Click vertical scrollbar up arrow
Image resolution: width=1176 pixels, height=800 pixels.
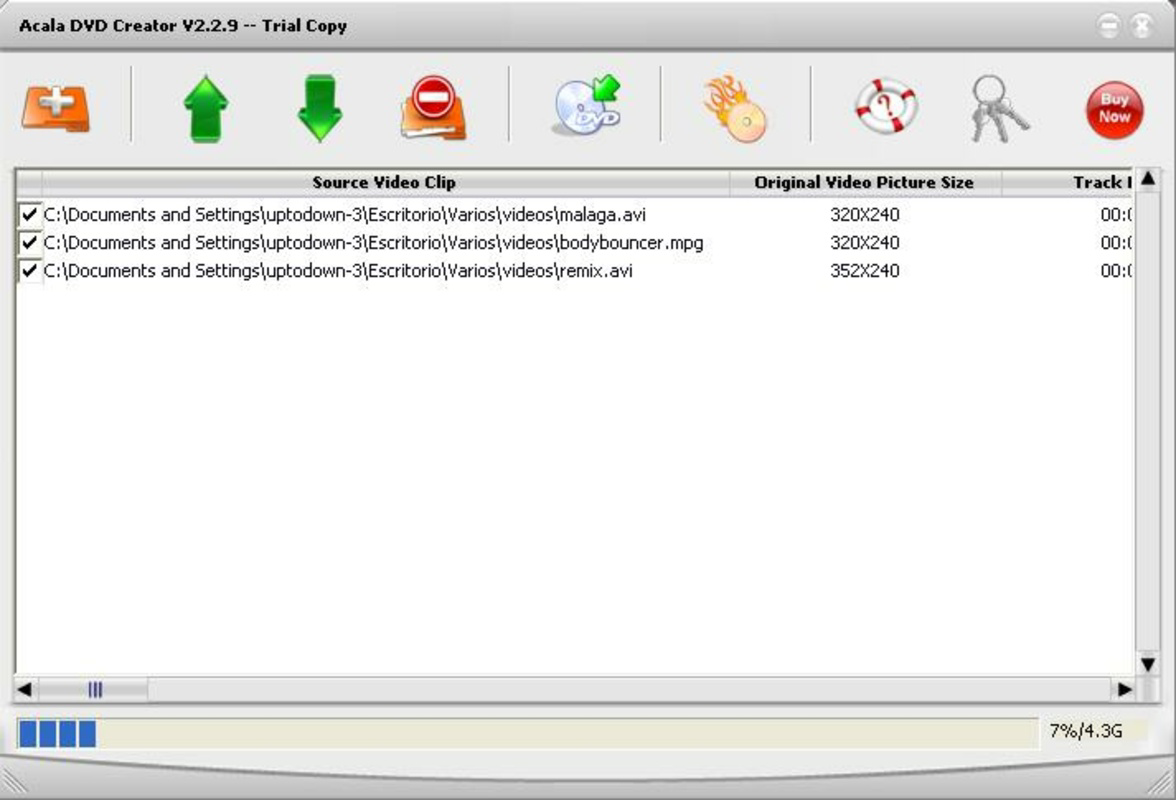pos(1148,179)
